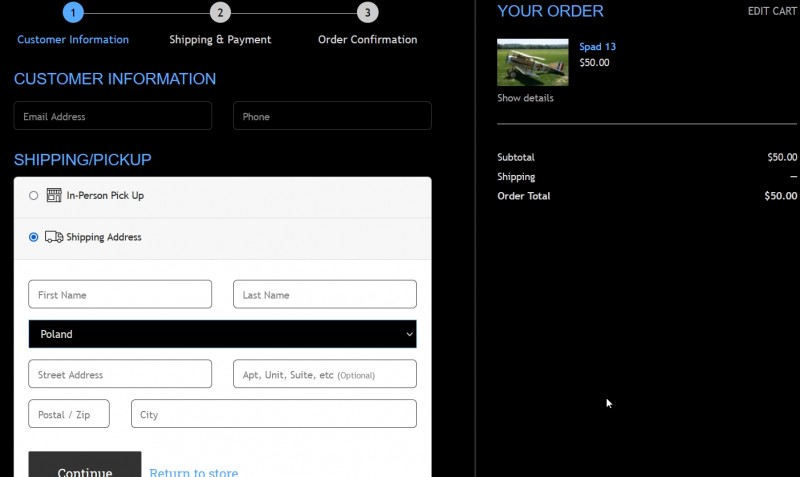800x477 pixels.
Task: Focus the City field
Action: point(273,414)
